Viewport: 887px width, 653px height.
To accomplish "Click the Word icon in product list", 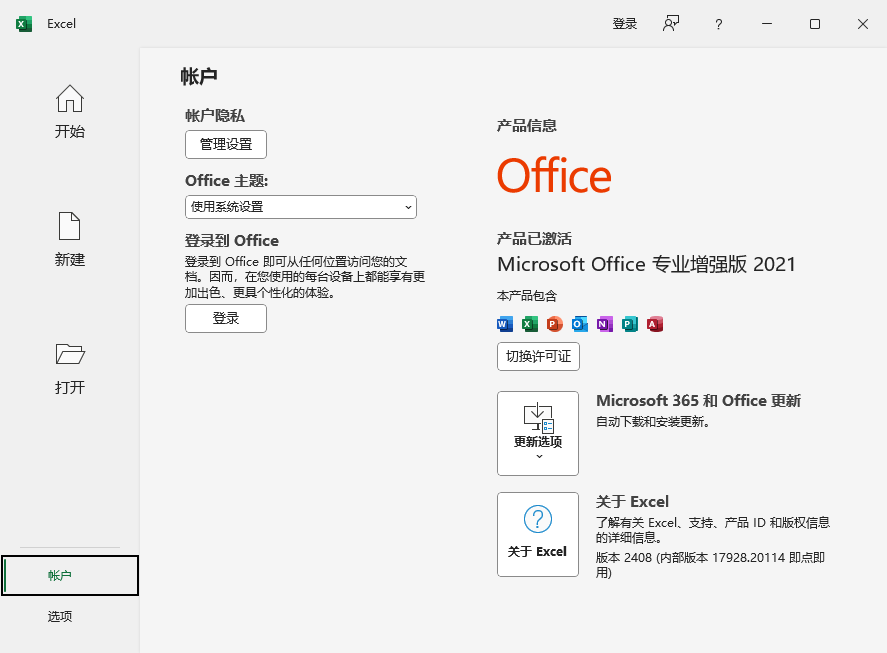I will point(504,324).
